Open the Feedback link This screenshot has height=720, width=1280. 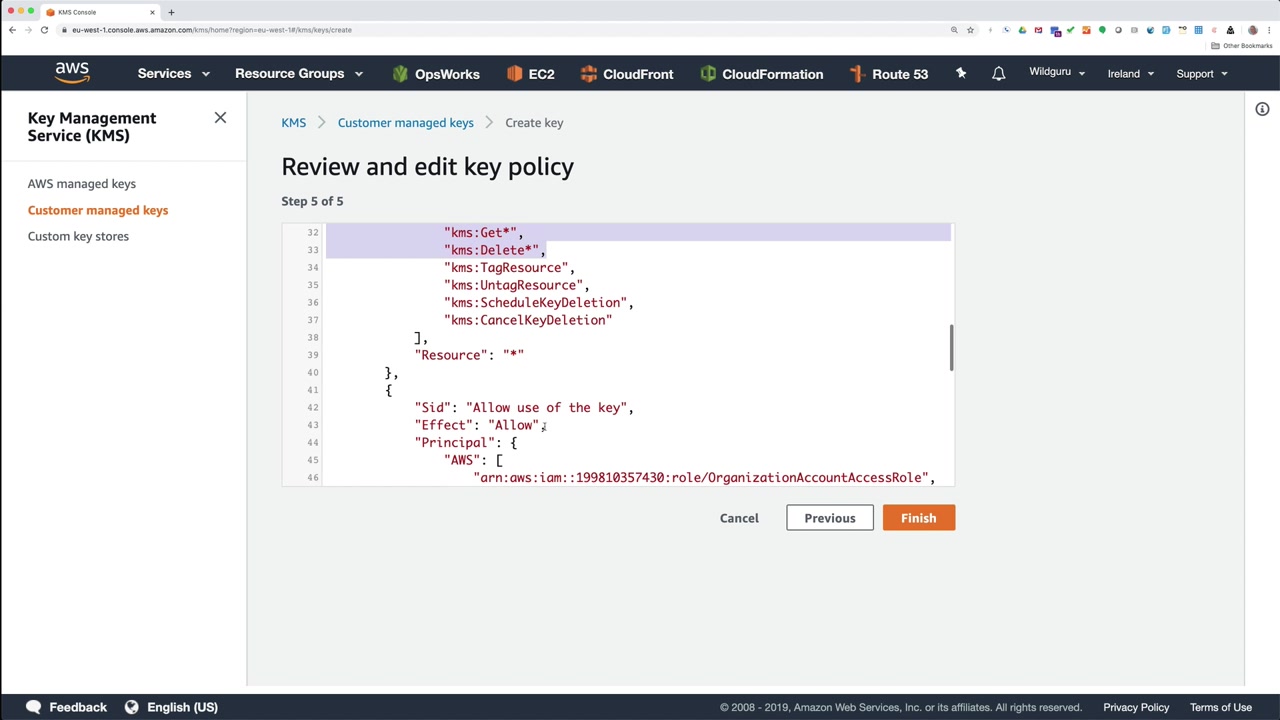point(78,707)
